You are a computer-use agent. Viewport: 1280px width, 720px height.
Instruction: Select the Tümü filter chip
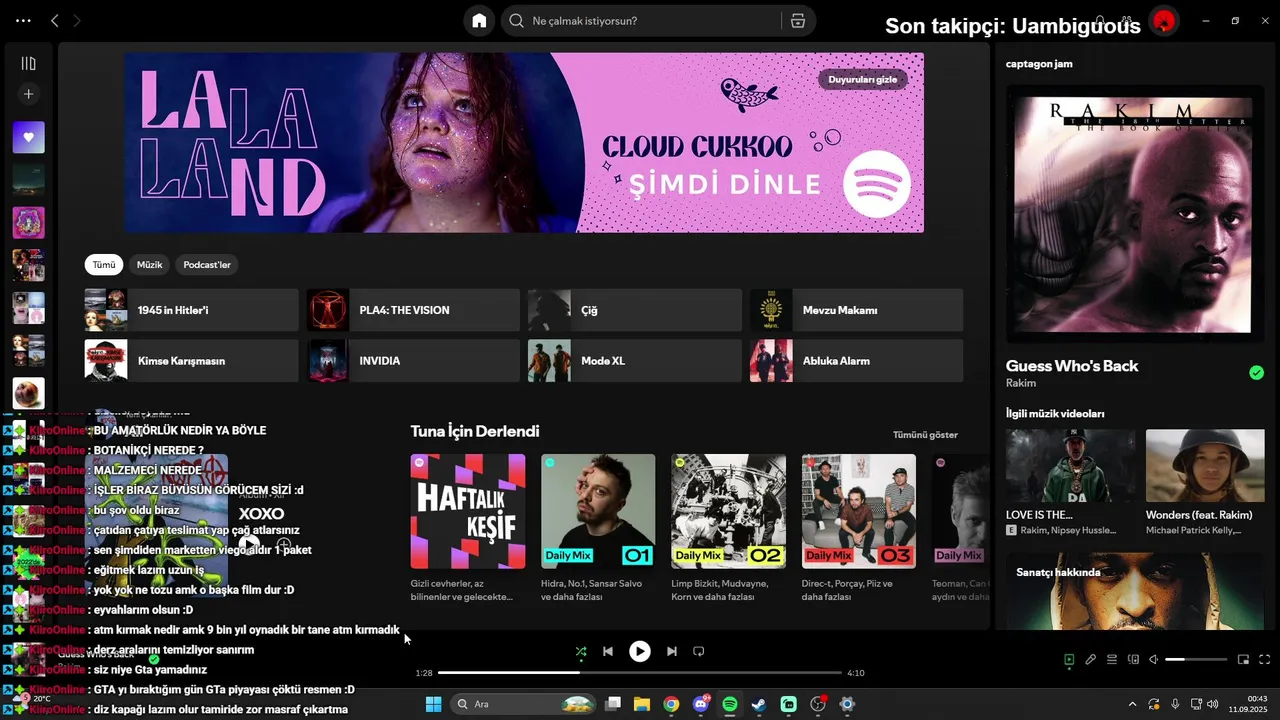point(104,265)
